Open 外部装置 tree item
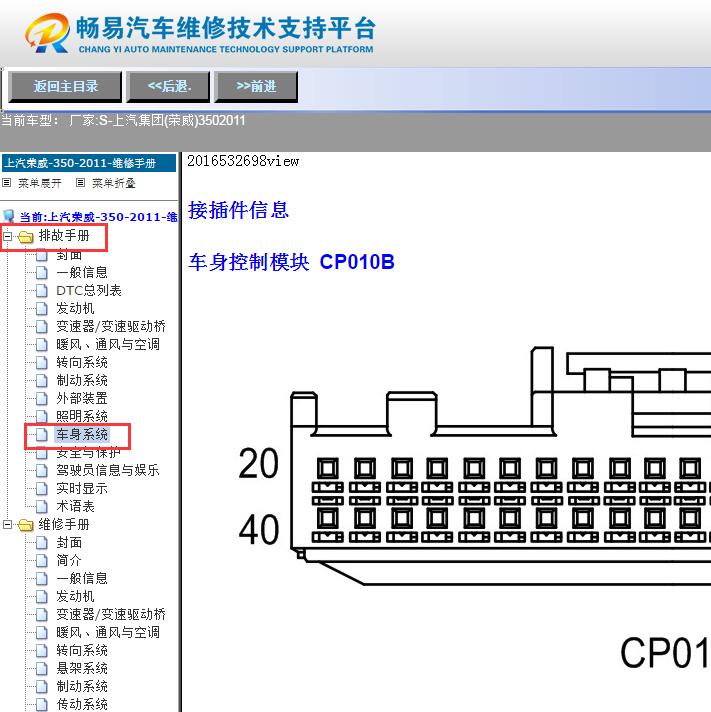This screenshot has height=712, width=711. 82,398
